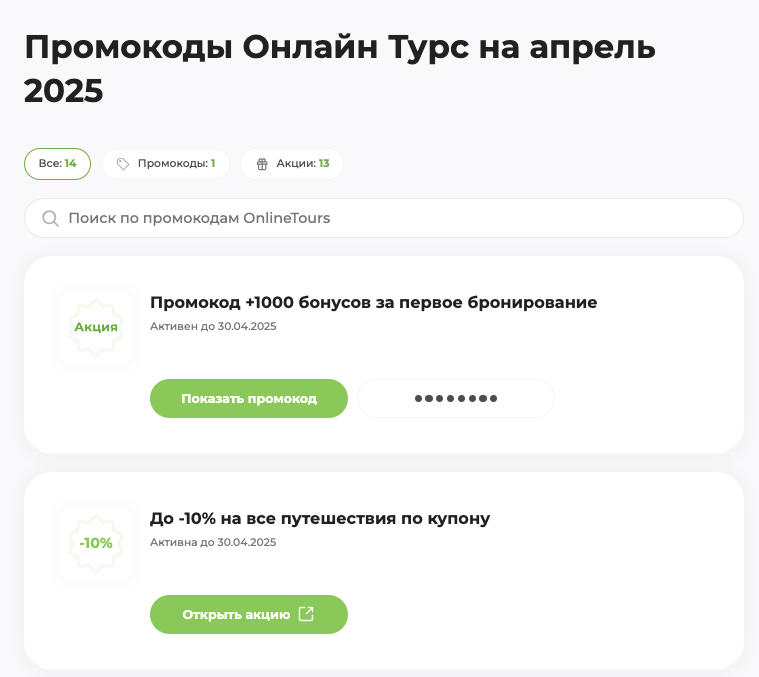The width and height of the screenshot is (759, 677).
Task: Select the Все: 14 filter tab
Action: (57, 164)
